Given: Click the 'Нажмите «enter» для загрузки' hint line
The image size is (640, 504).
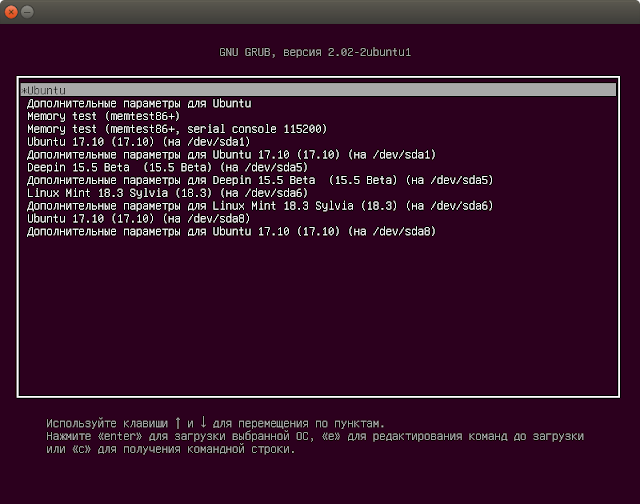Looking at the screenshot, I should click(315, 436).
